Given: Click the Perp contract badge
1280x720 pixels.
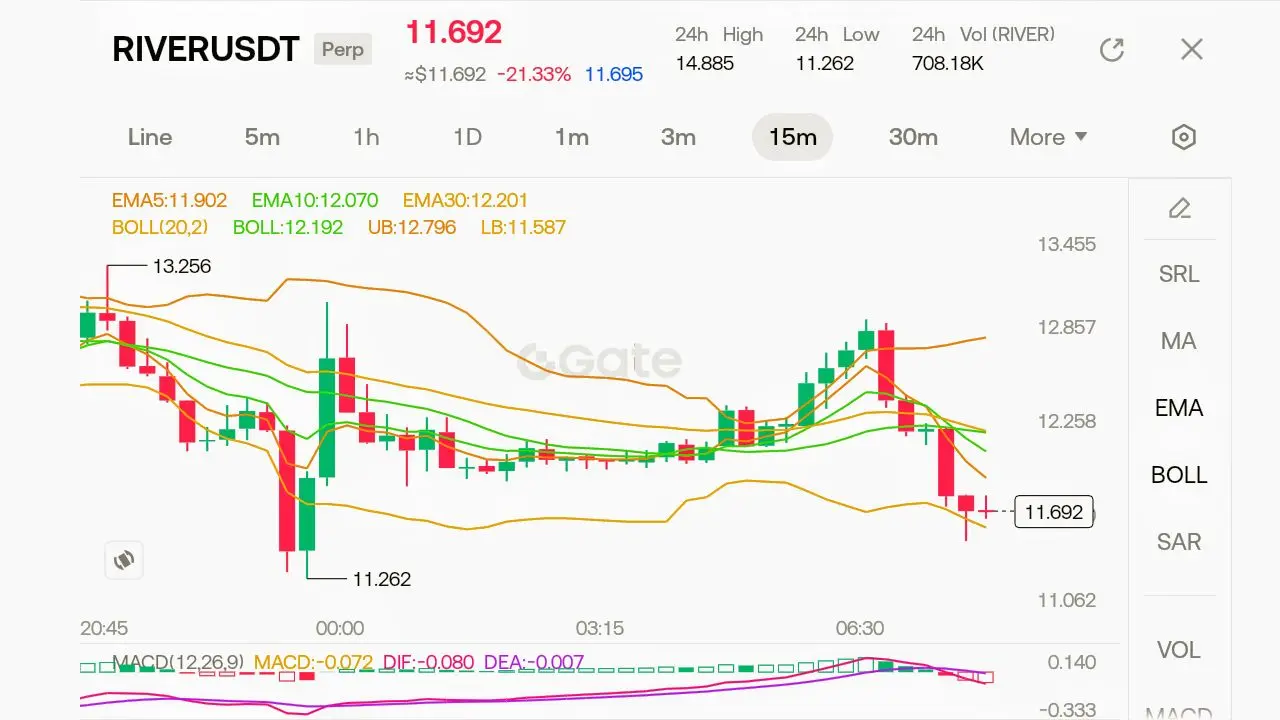Looking at the screenshot, I should click(343, 49).
